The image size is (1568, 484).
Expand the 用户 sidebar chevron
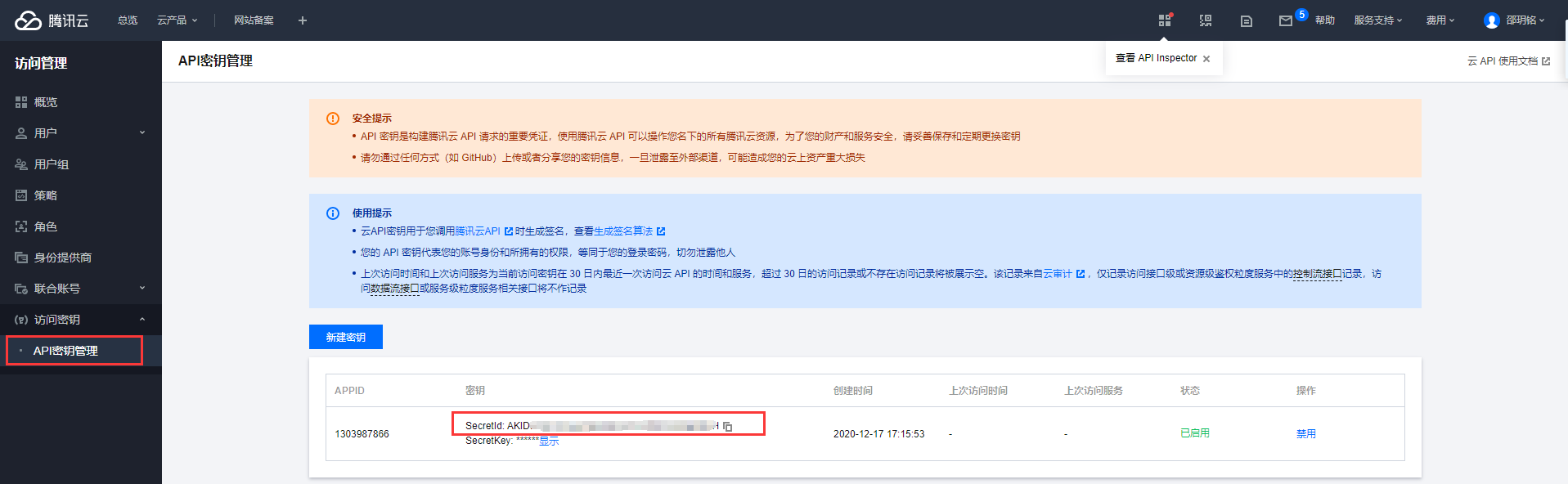point(142,132)
